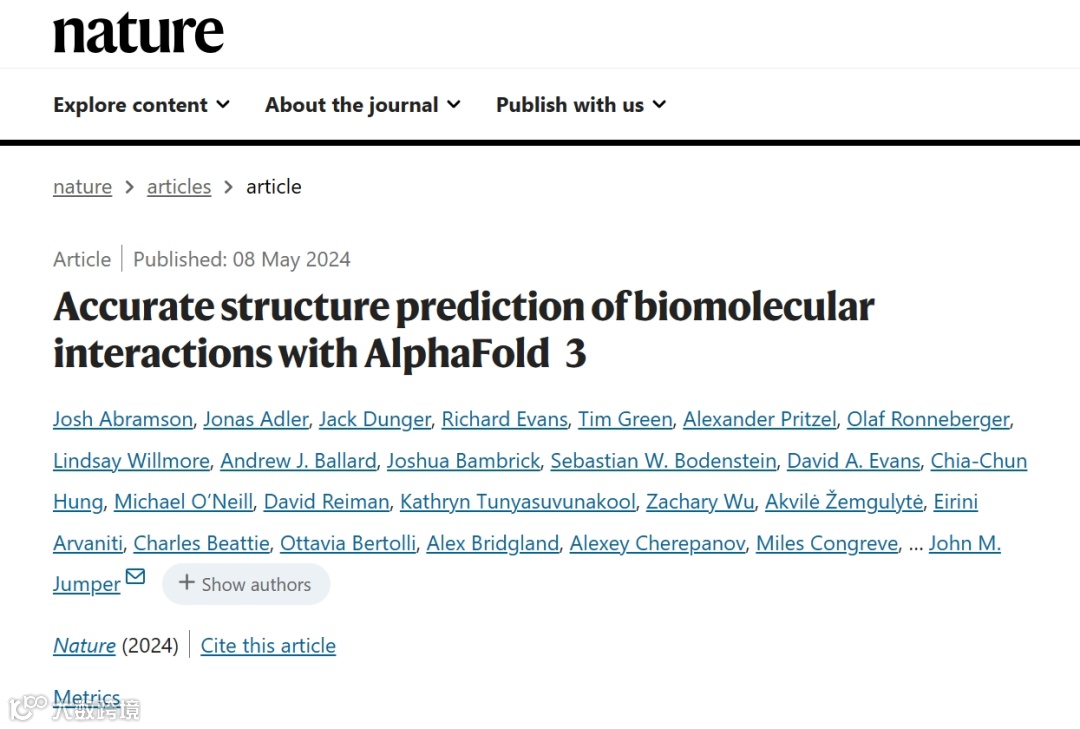Open the articles breadcrumb link
This screenshot has width=1080, height=729.
coord(179,187)
